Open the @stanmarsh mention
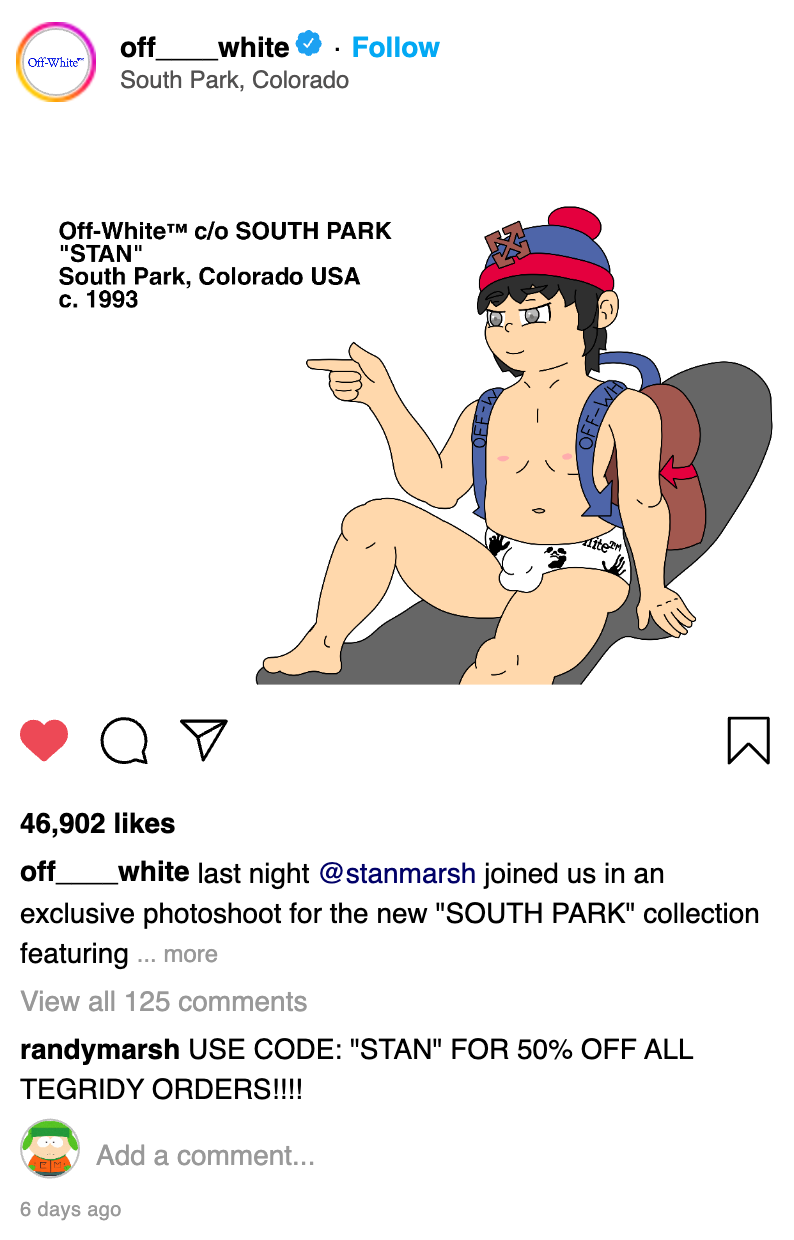Image resolution: width=794 pixels, height=1240 pixels. 397,874
